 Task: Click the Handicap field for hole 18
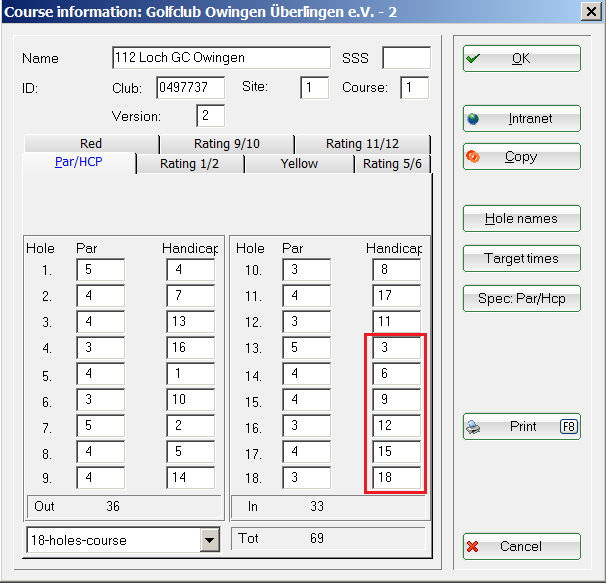[397, 477]
